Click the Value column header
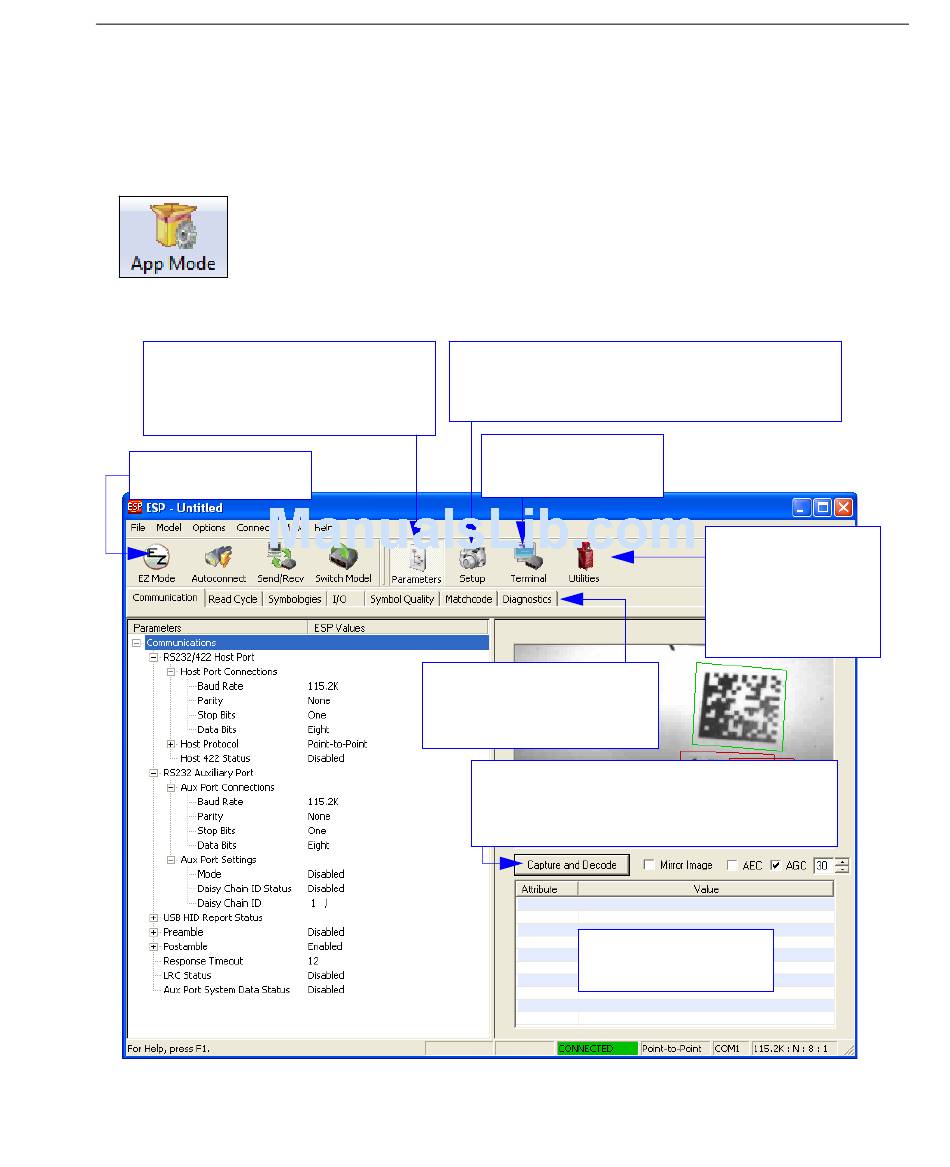Screen dimensions: 950x1167 [x=705, y=889]
